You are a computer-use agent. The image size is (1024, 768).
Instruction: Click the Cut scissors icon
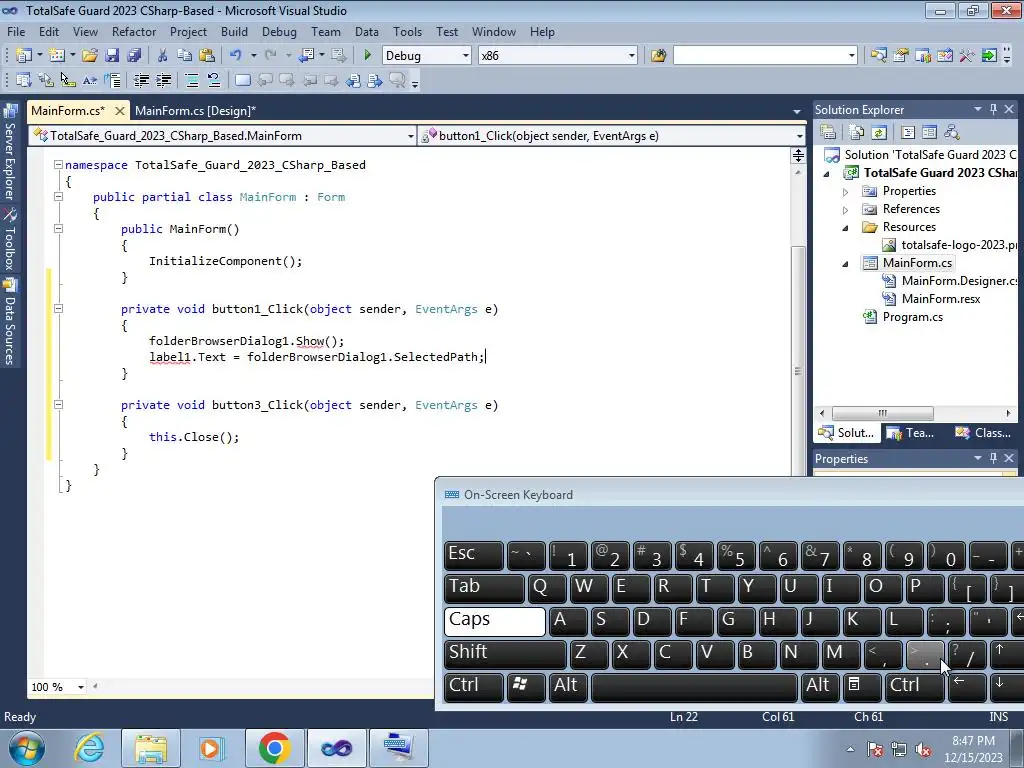pyautogui.click(x=163, y=56)
